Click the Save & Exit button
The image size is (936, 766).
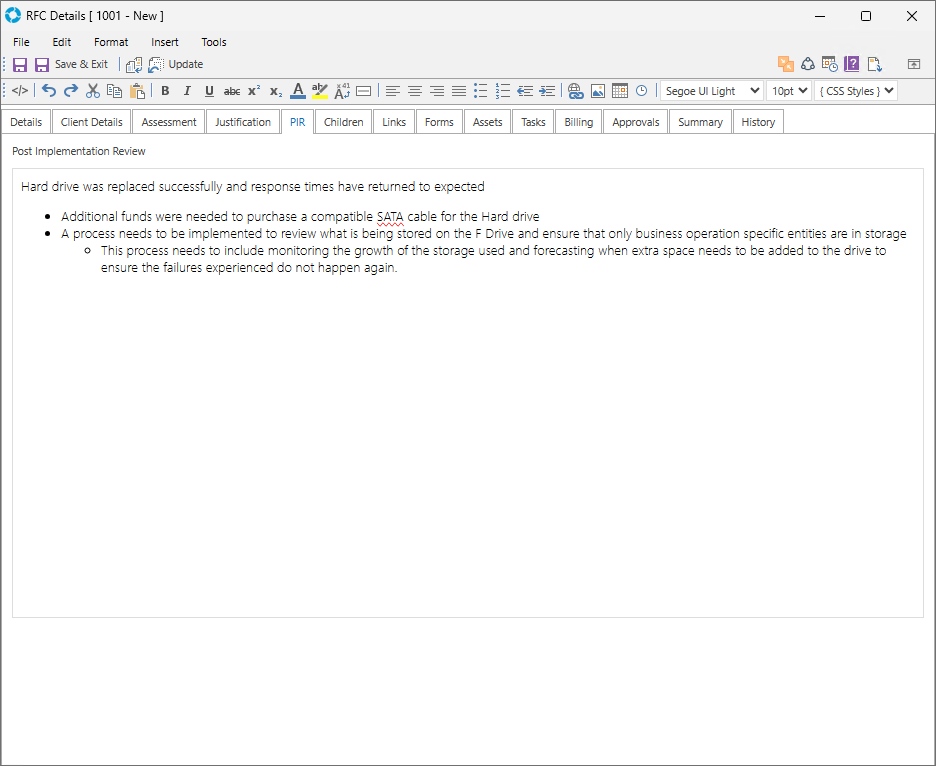click(71, 64)
